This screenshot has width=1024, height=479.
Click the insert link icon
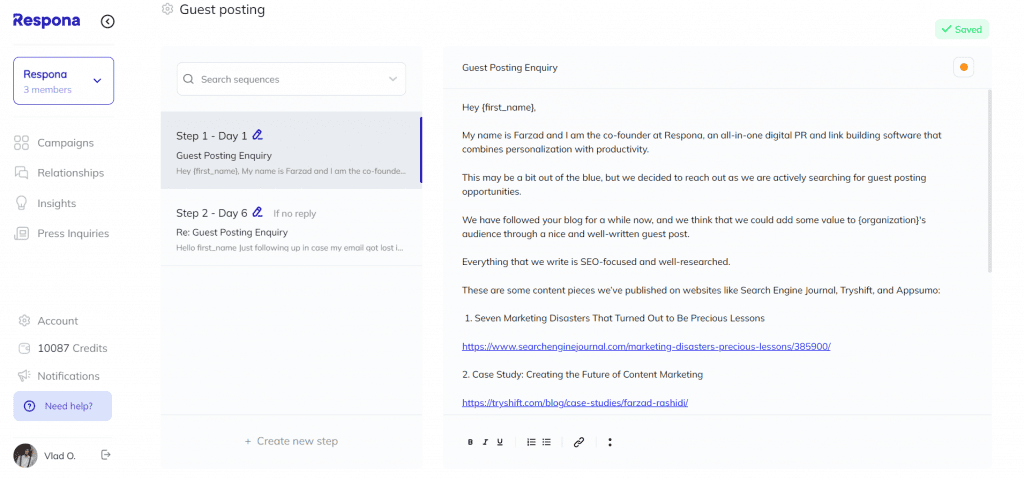[578, 442]
